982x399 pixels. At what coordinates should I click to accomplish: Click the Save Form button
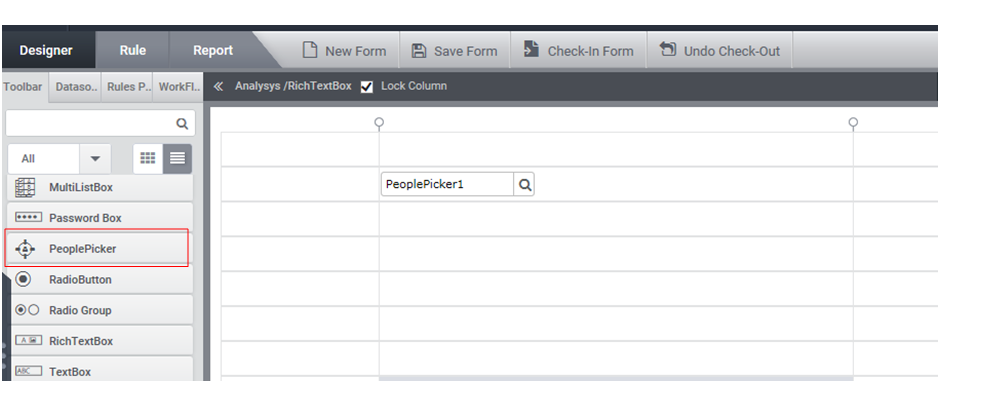point(455,51)
